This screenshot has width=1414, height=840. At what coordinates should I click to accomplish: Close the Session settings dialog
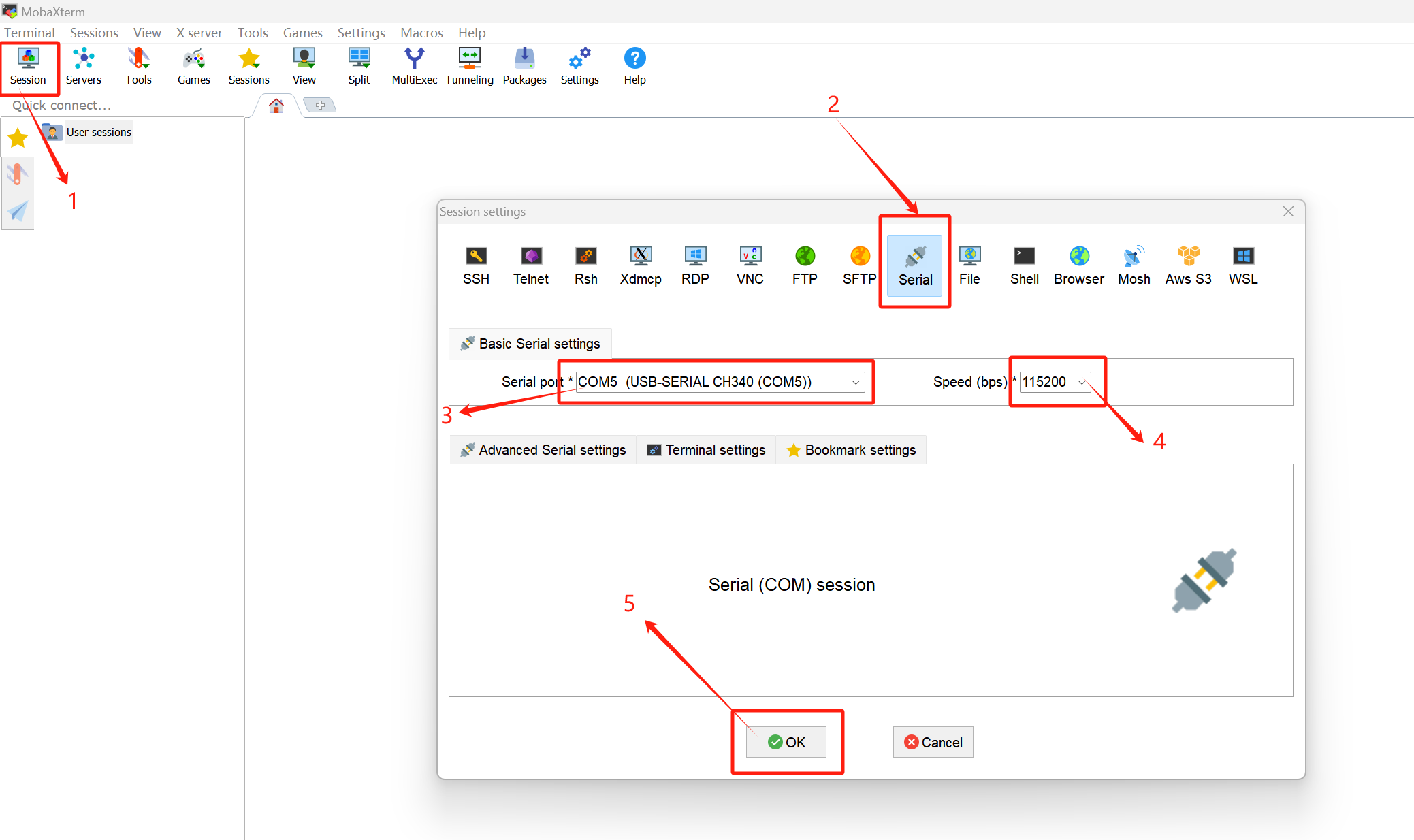(1288, 212)
